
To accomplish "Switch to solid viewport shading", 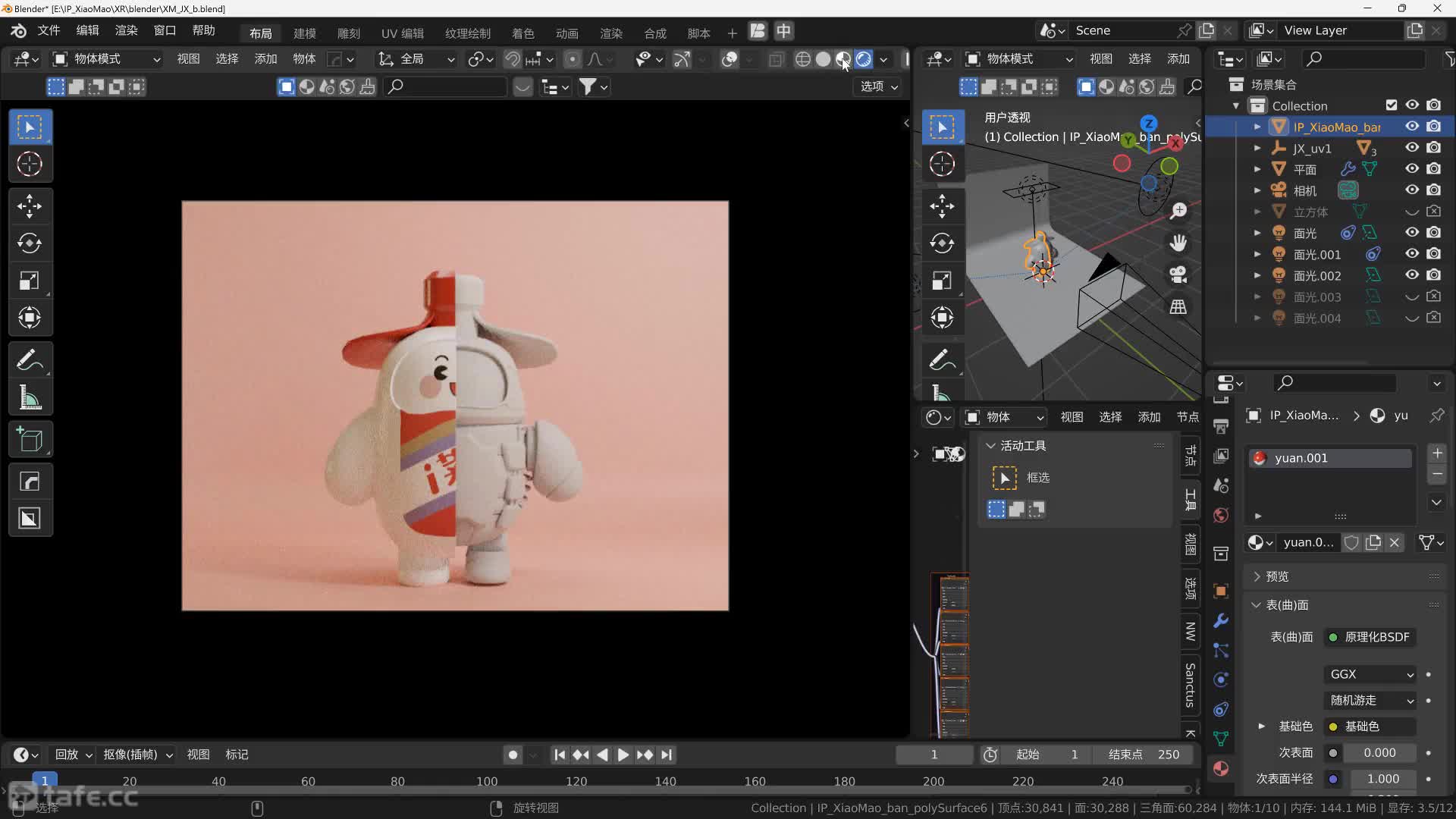I will pos(823,59).
